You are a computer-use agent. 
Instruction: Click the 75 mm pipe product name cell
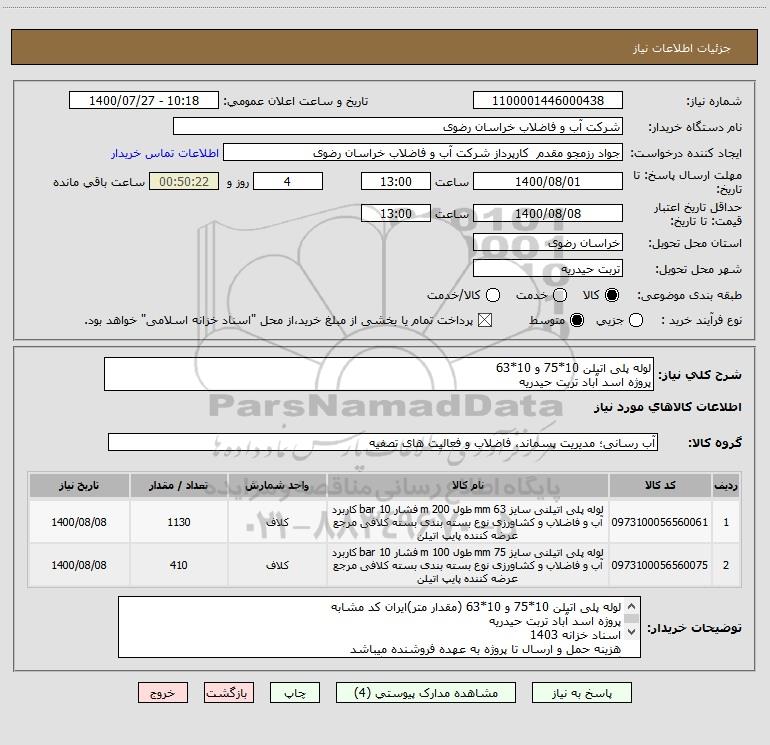pos(468,565)
